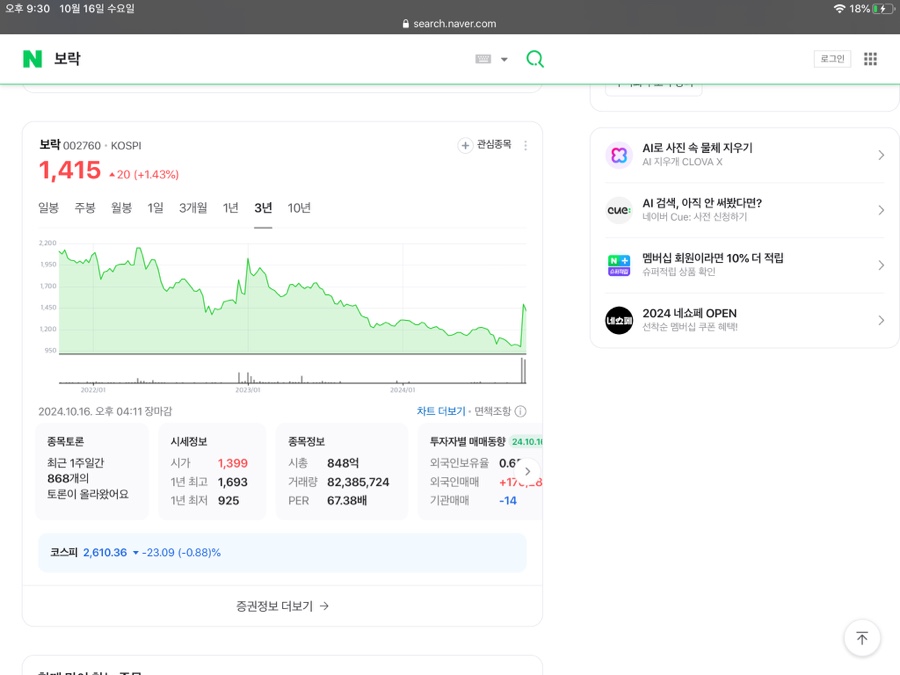The height and width of the screenshot is (675, 900).
Task: Select the 일봉 chart tab
Action: (48, 208)
